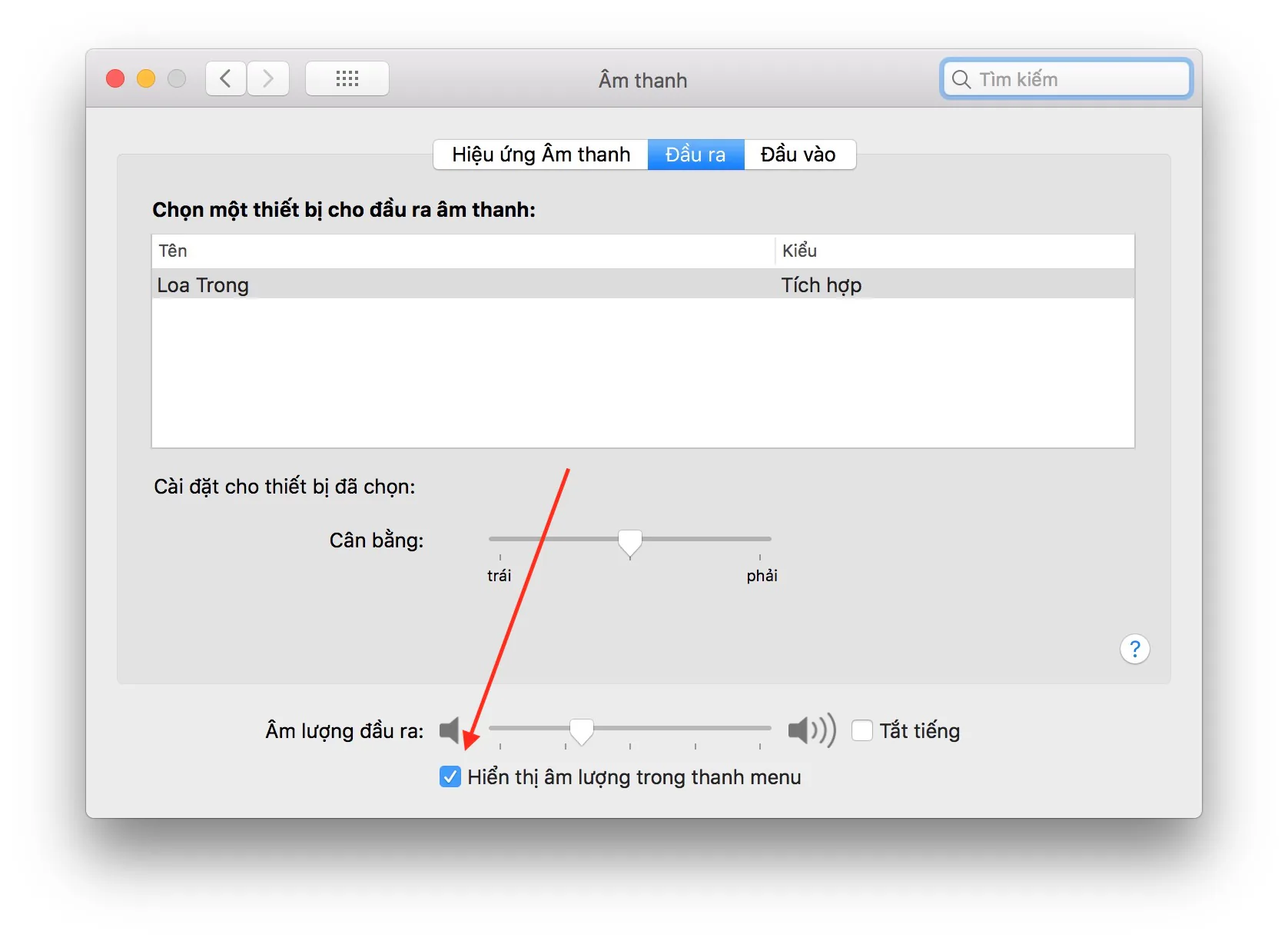Click the low volume speaker icon
Screen dimensions: 1288x941
point(450,730)
